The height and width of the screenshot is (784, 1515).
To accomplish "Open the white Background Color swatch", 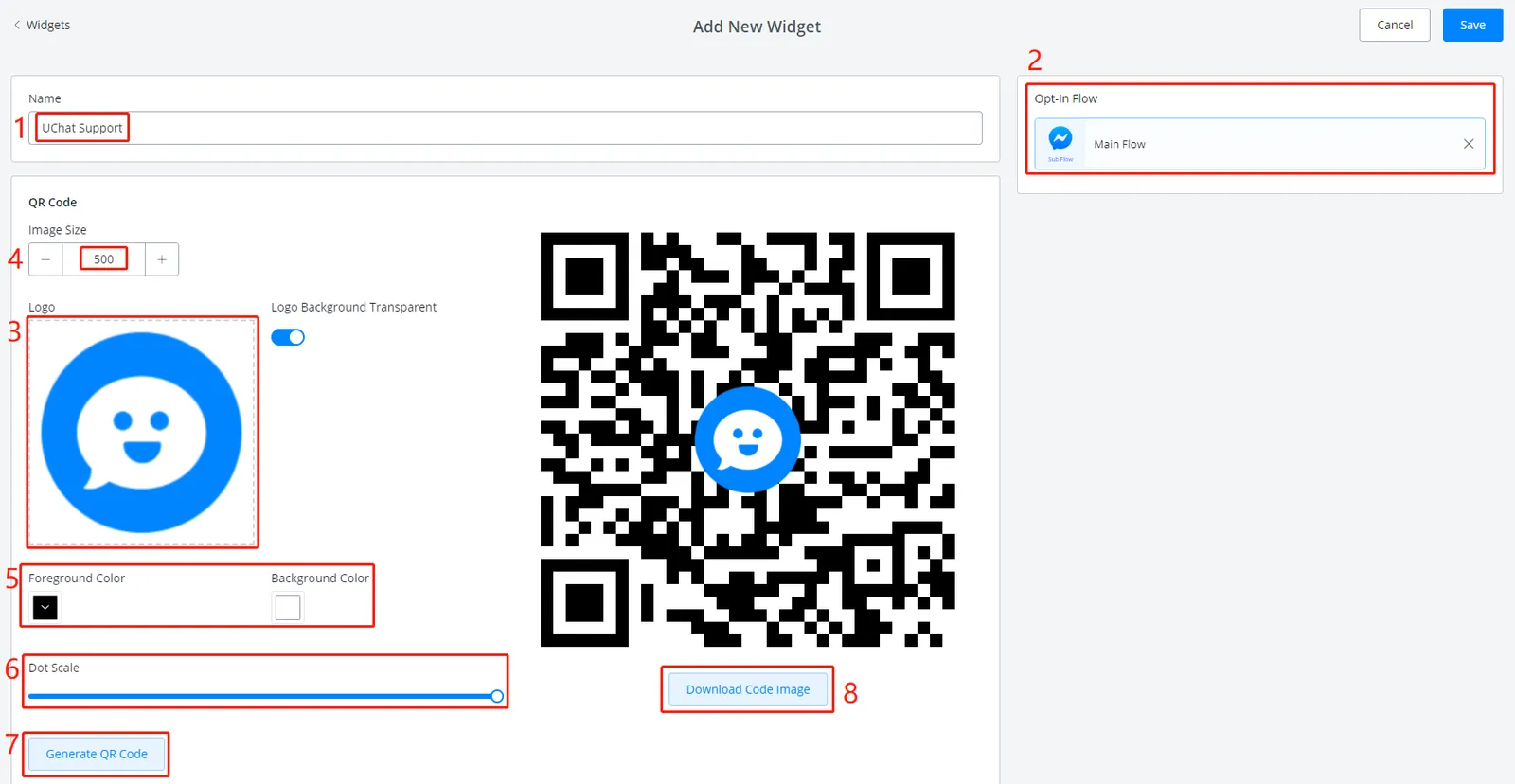I will [x=288, y=607].
